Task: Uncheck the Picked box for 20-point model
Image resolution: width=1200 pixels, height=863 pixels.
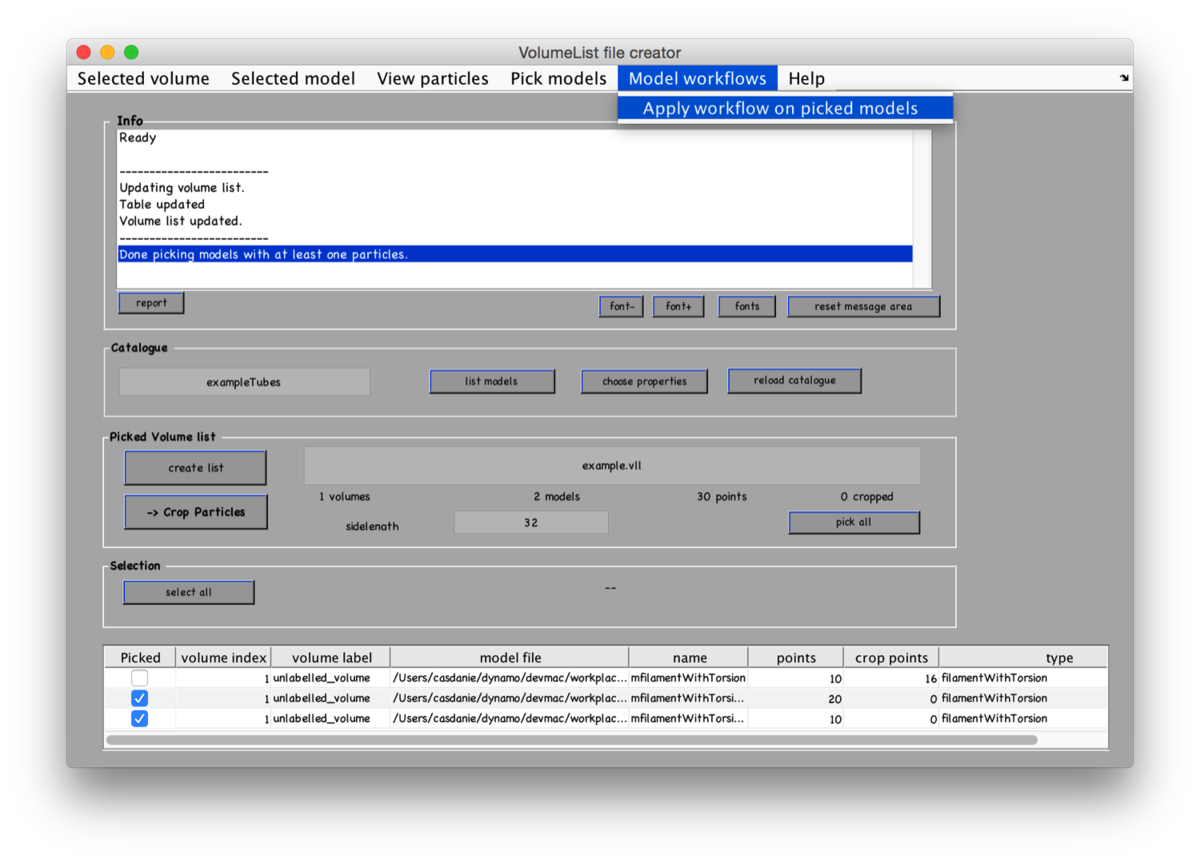Action: (140, 698)
